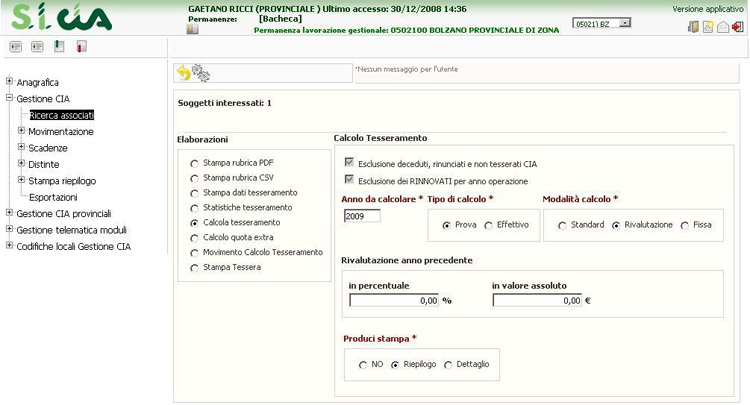Viewport: 750px width, 405px height.
Task: Set modalità calcolo to Rivalutazione
Action: [x=616, y=225]
